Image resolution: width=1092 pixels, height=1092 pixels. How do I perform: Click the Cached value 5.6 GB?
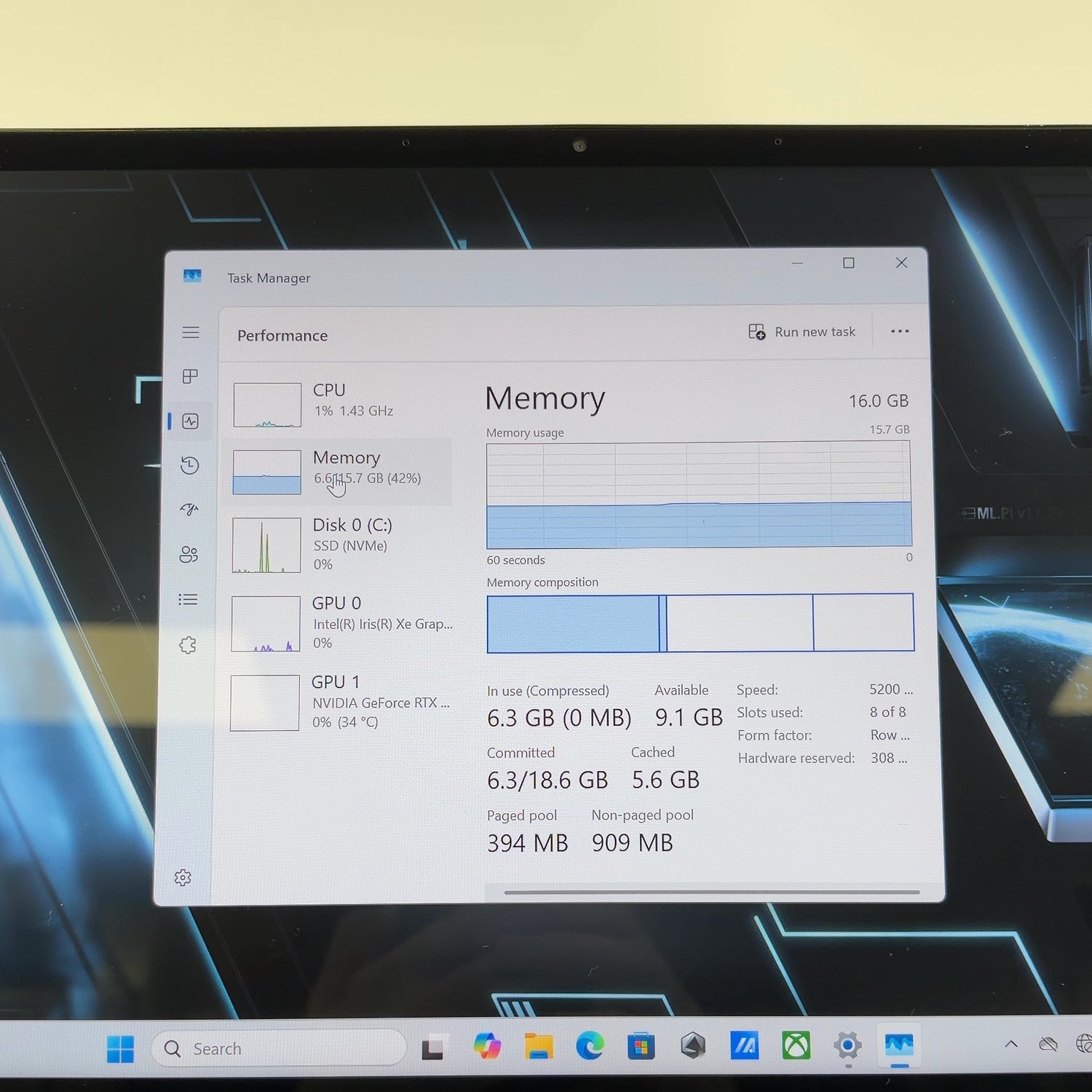point(665,780)
